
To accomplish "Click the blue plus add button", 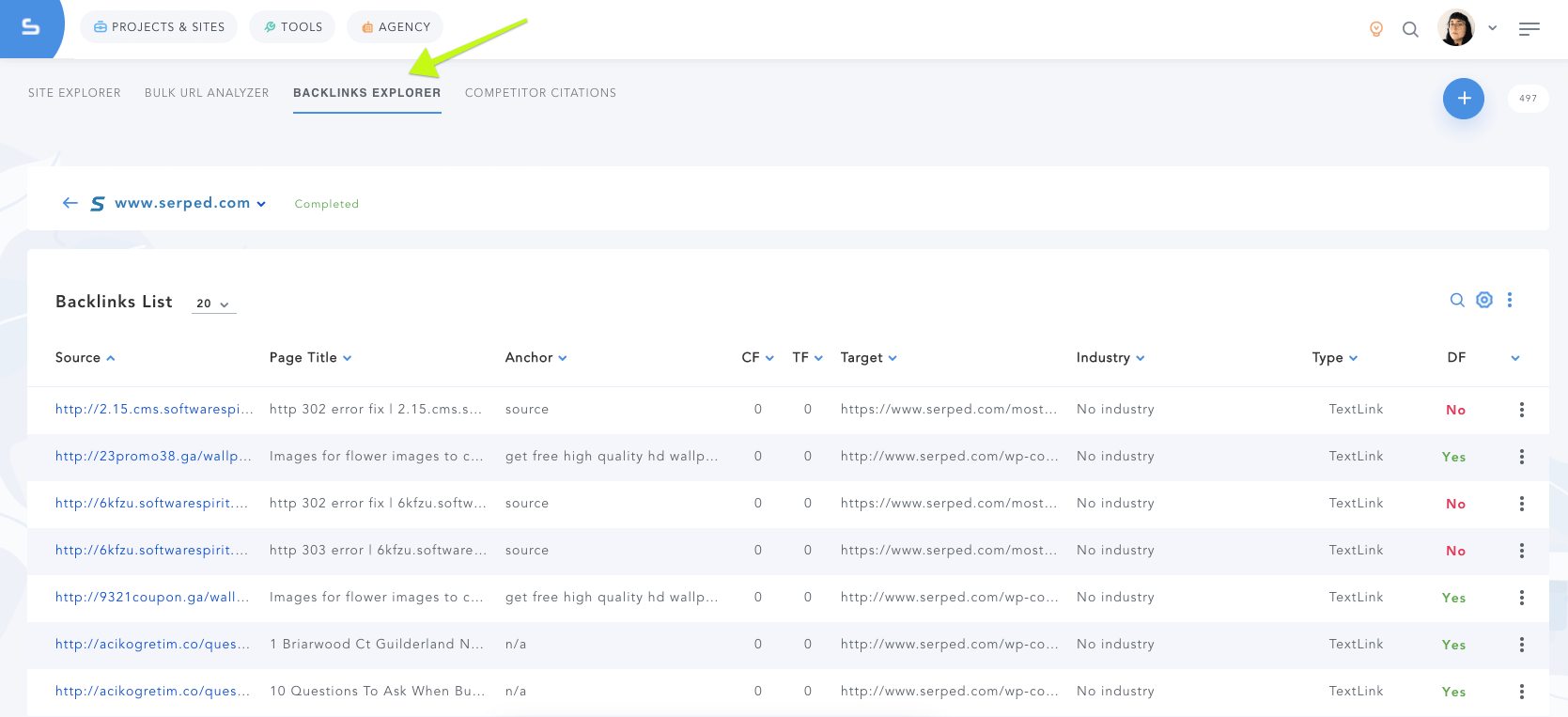I will tap(1463, 99).
